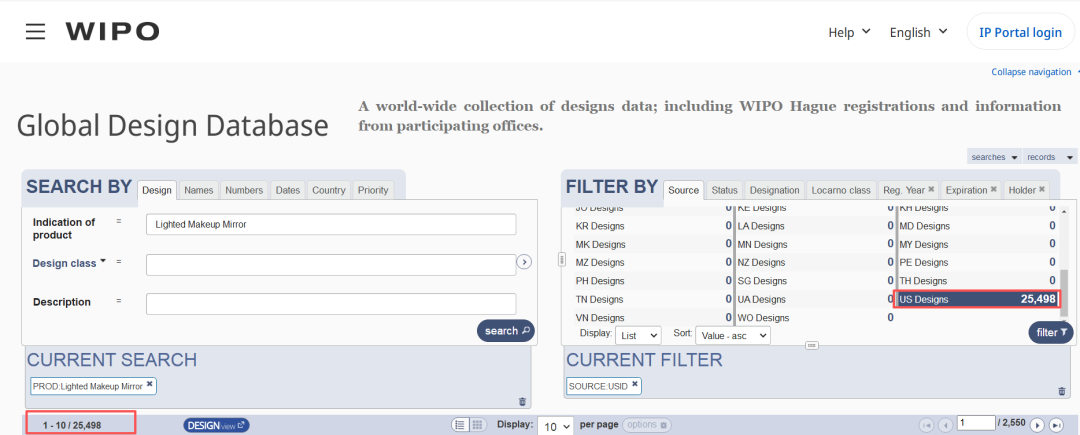Switch results to grid view
Viewport: 1080px width, 435px height.
tap(477, 425)
